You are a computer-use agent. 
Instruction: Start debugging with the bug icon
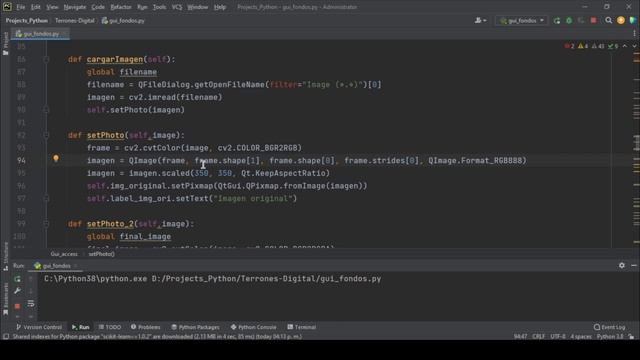coord(569,20)
